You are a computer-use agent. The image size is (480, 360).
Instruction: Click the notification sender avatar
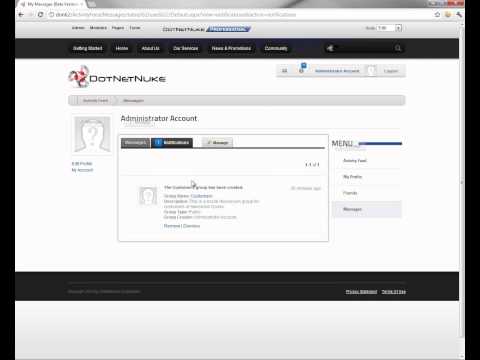[x=148, y=196]
